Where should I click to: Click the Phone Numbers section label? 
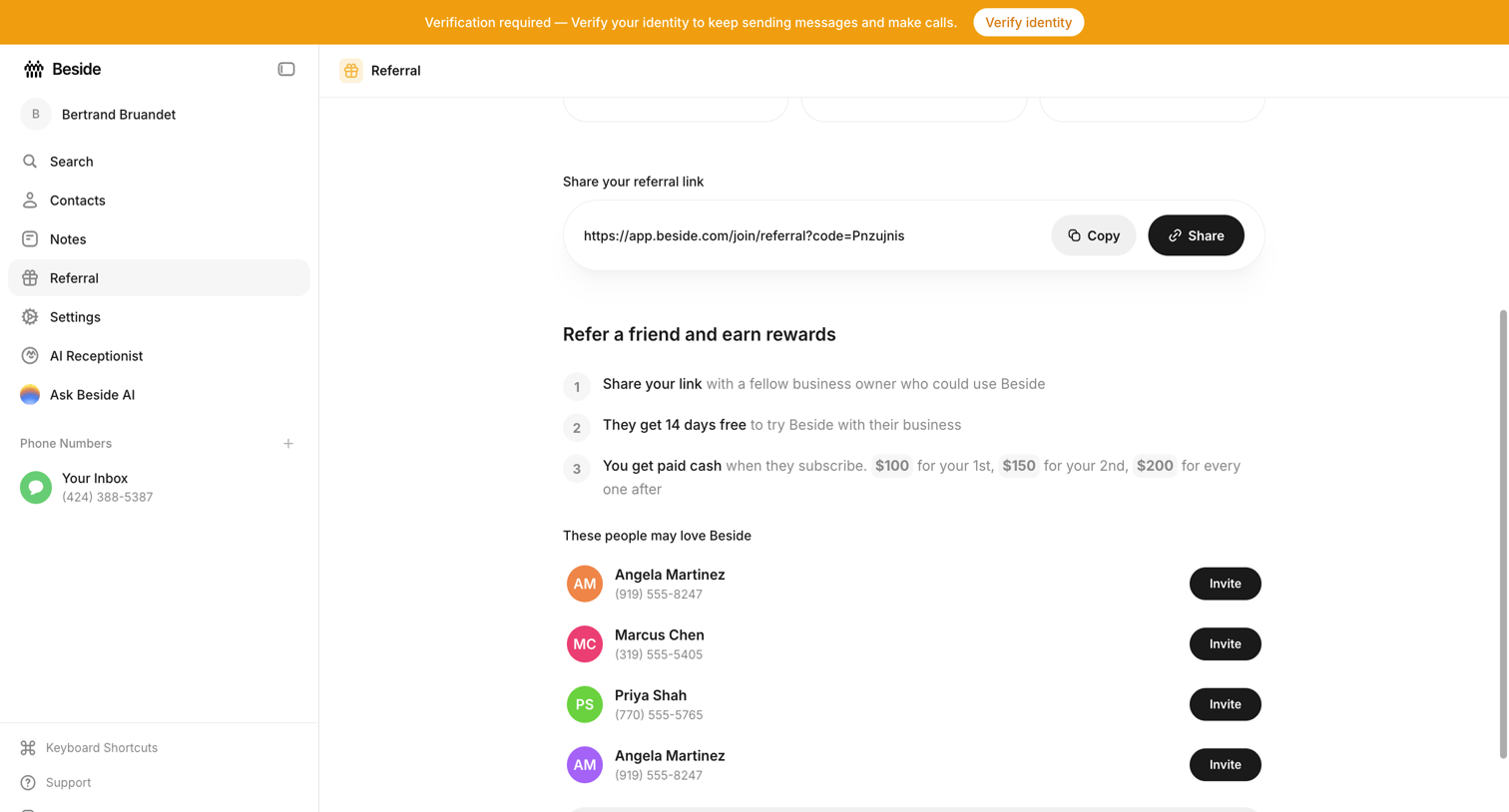click(x=66, y=444)
